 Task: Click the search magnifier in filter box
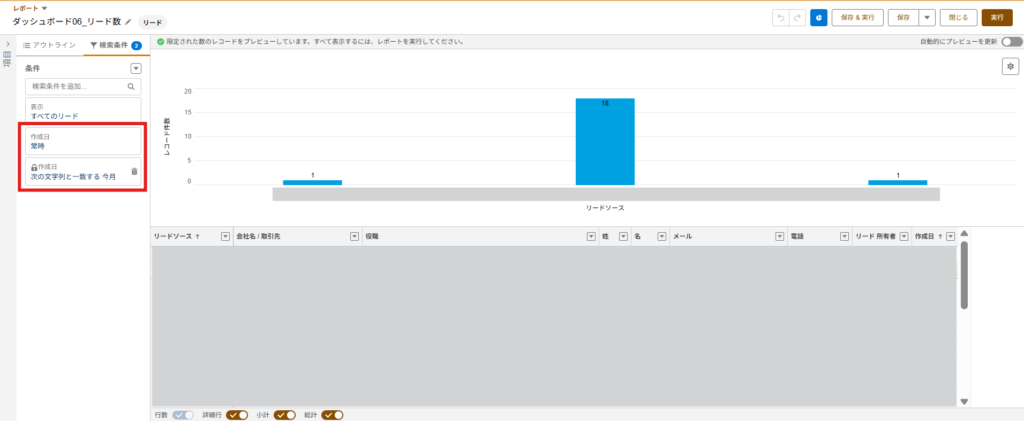(131, 87)
